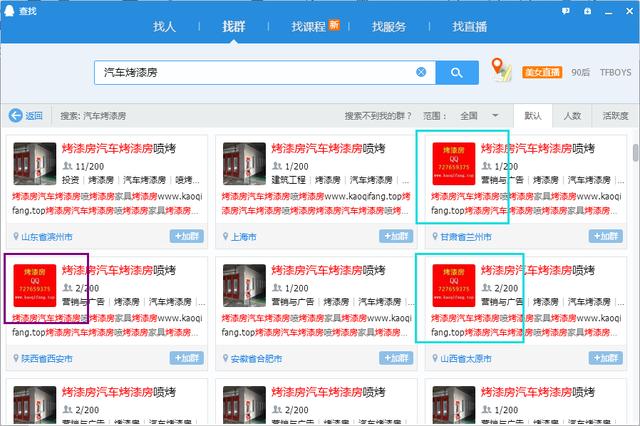Click the 投资 tag in the 滨州市 card
Screen dimensions: 640x426
point(71,180)
